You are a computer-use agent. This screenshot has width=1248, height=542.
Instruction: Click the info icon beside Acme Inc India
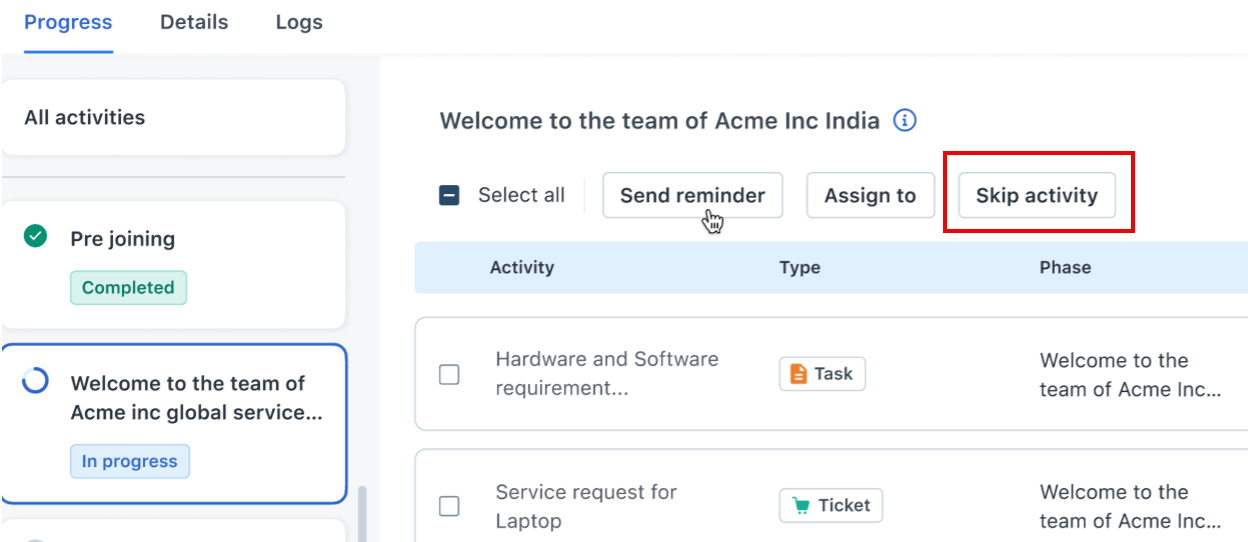click(904, 121)
